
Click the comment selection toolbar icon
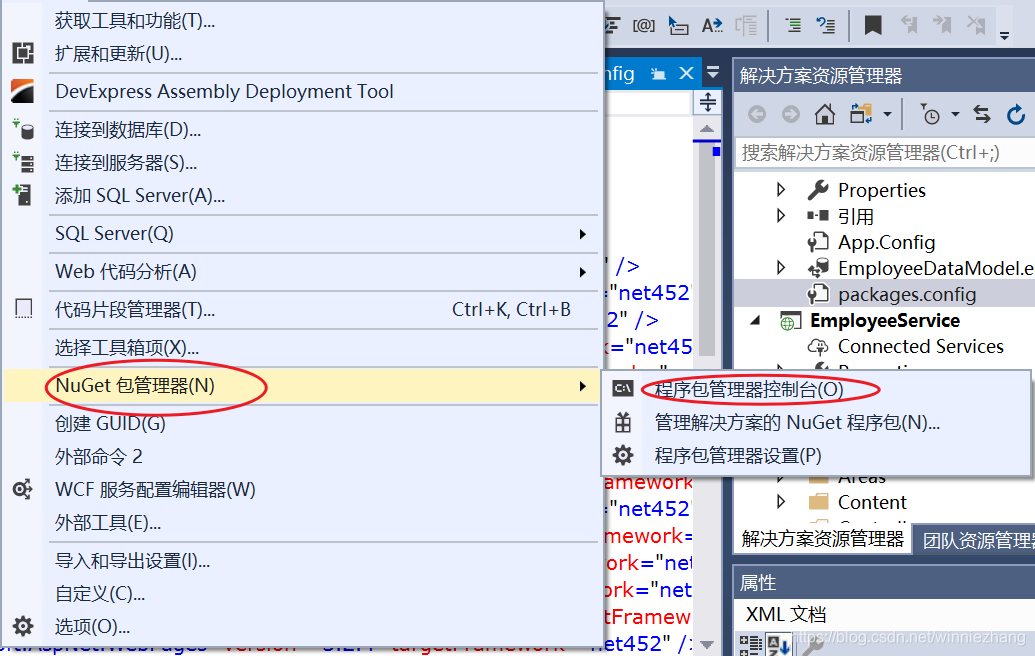pyautogui.click(x=826, y=25)
